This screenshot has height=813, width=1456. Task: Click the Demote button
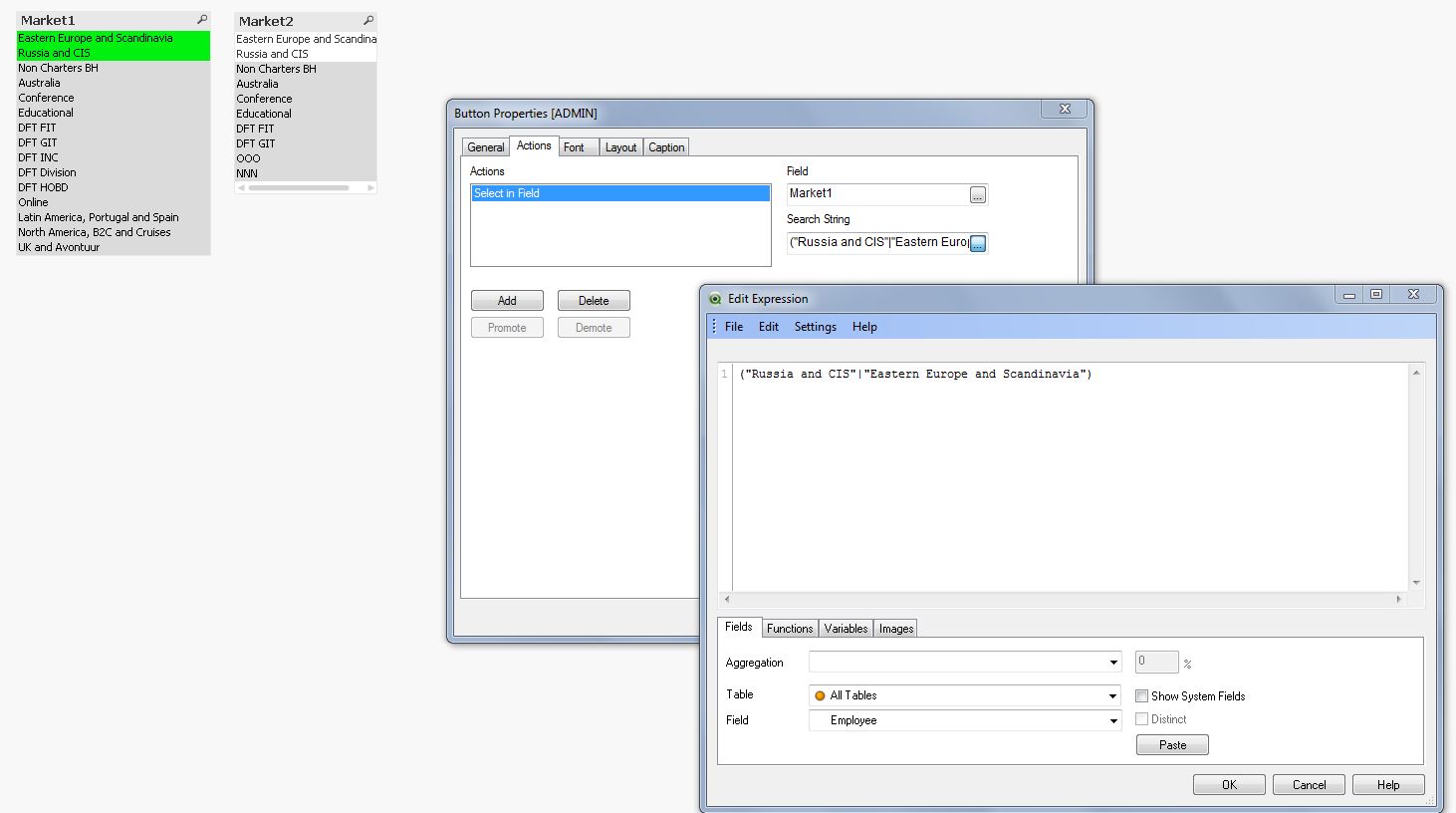click(594, 328)
